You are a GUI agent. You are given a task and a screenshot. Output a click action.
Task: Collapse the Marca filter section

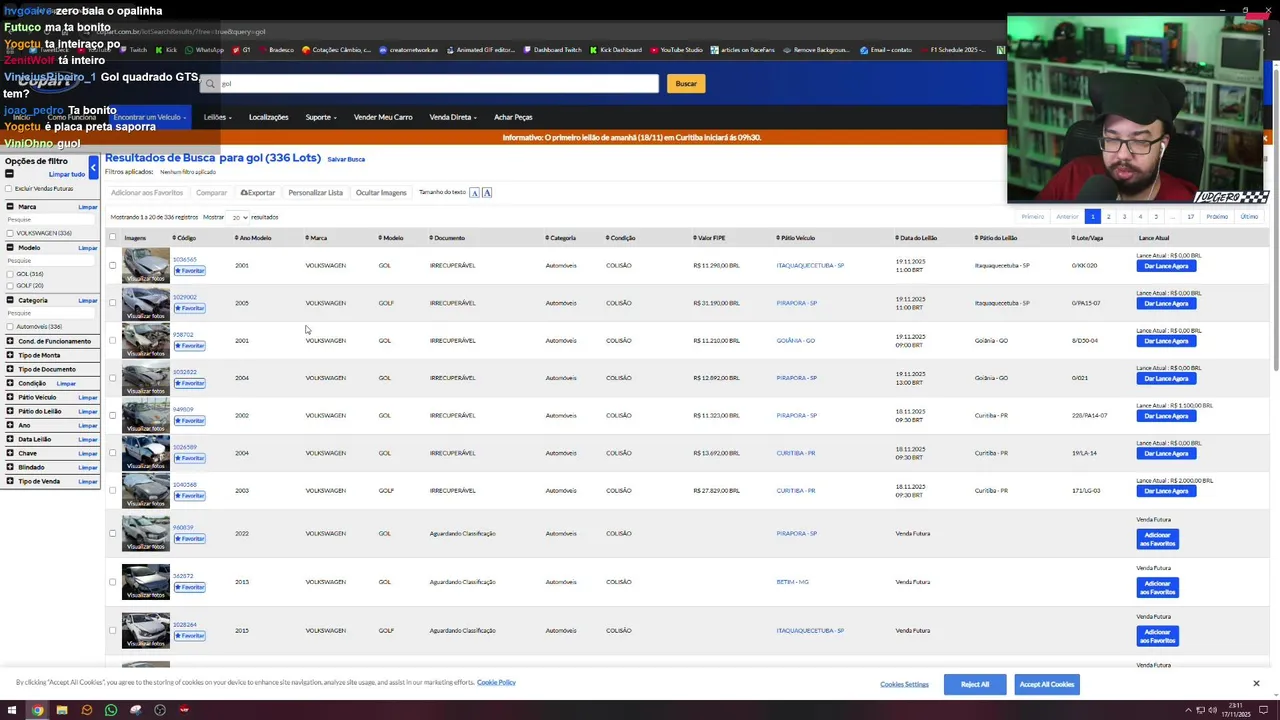(11, 207)
